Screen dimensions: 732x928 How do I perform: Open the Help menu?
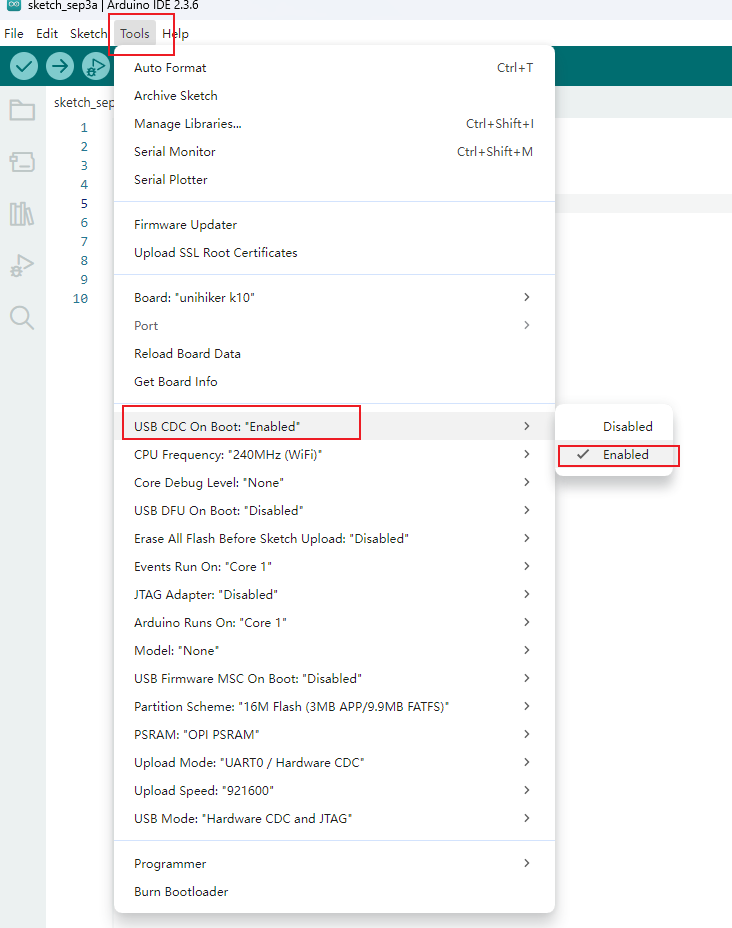click(x=175, y=34)
